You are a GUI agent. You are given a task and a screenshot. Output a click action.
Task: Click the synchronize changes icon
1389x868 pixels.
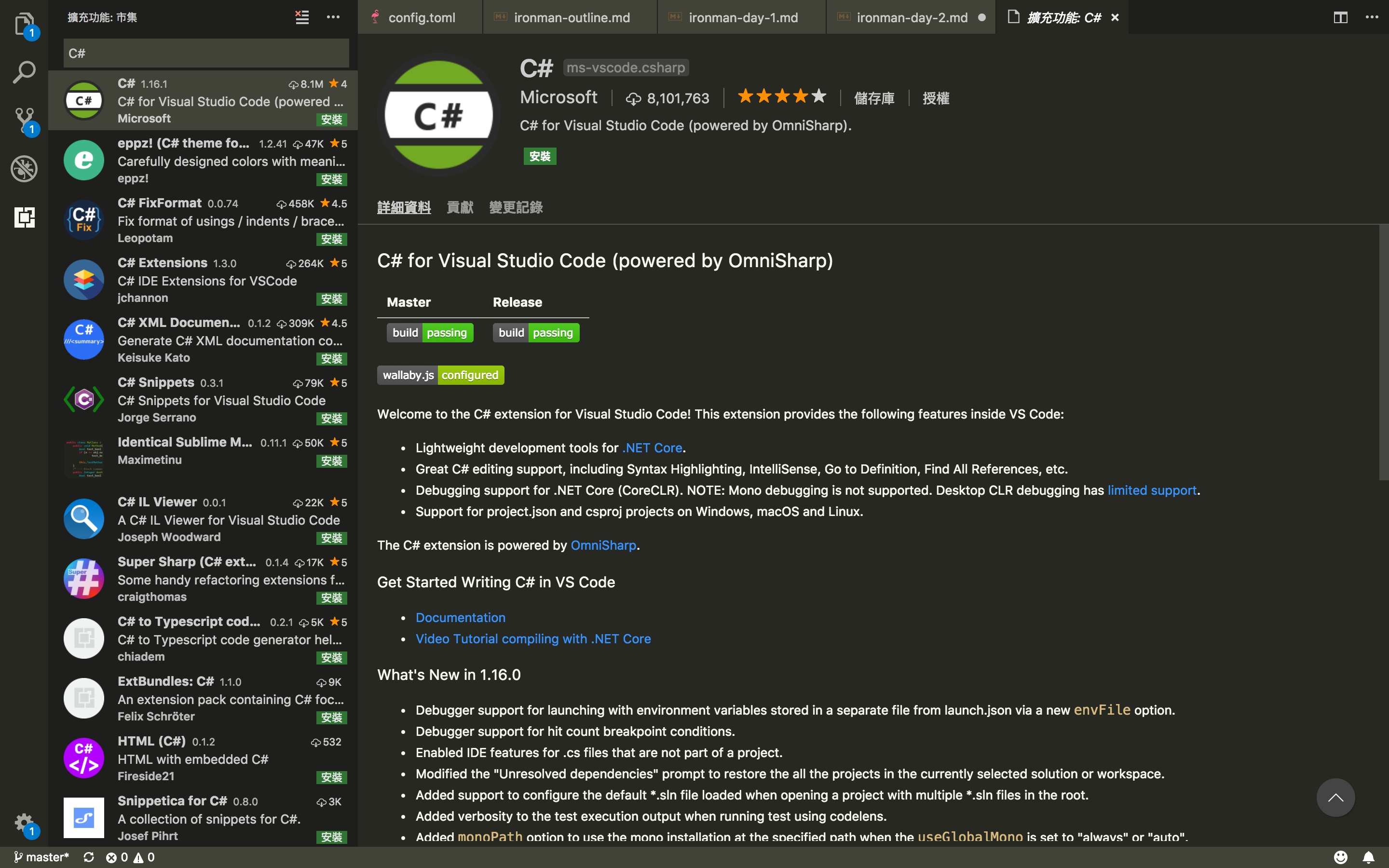pos(88,857)
